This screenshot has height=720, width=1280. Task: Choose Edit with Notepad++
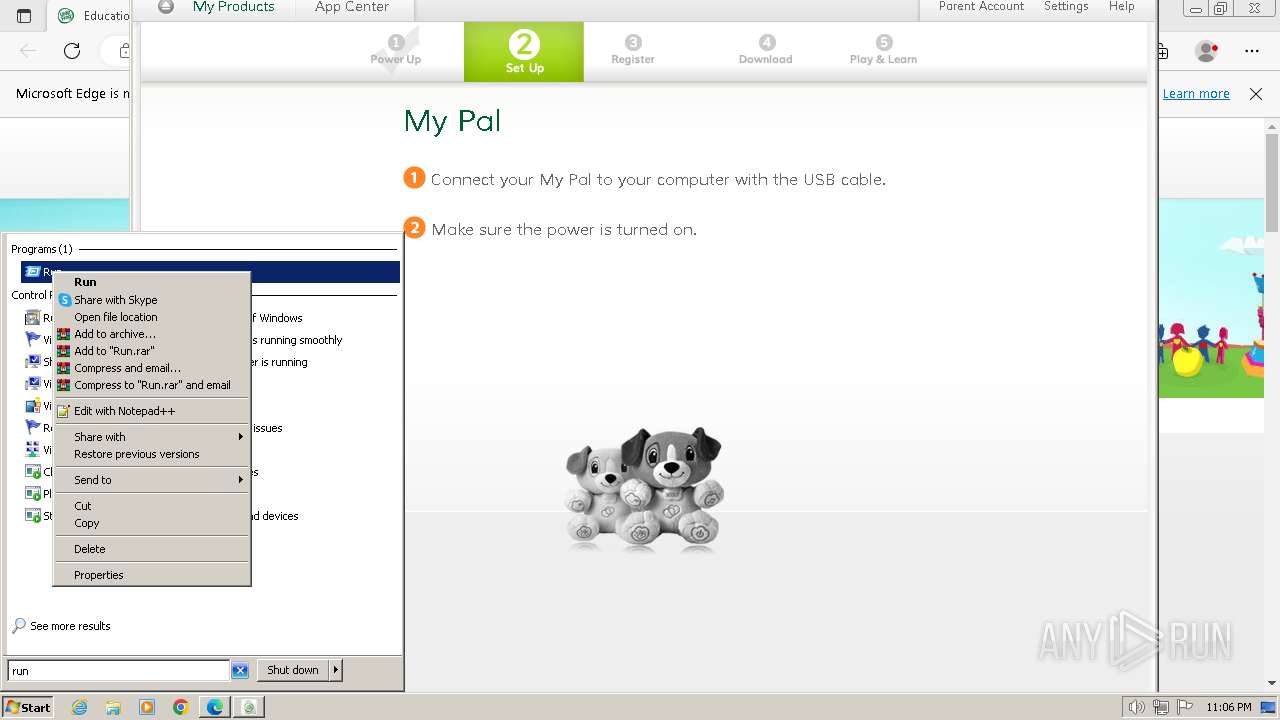pos(151,411)
